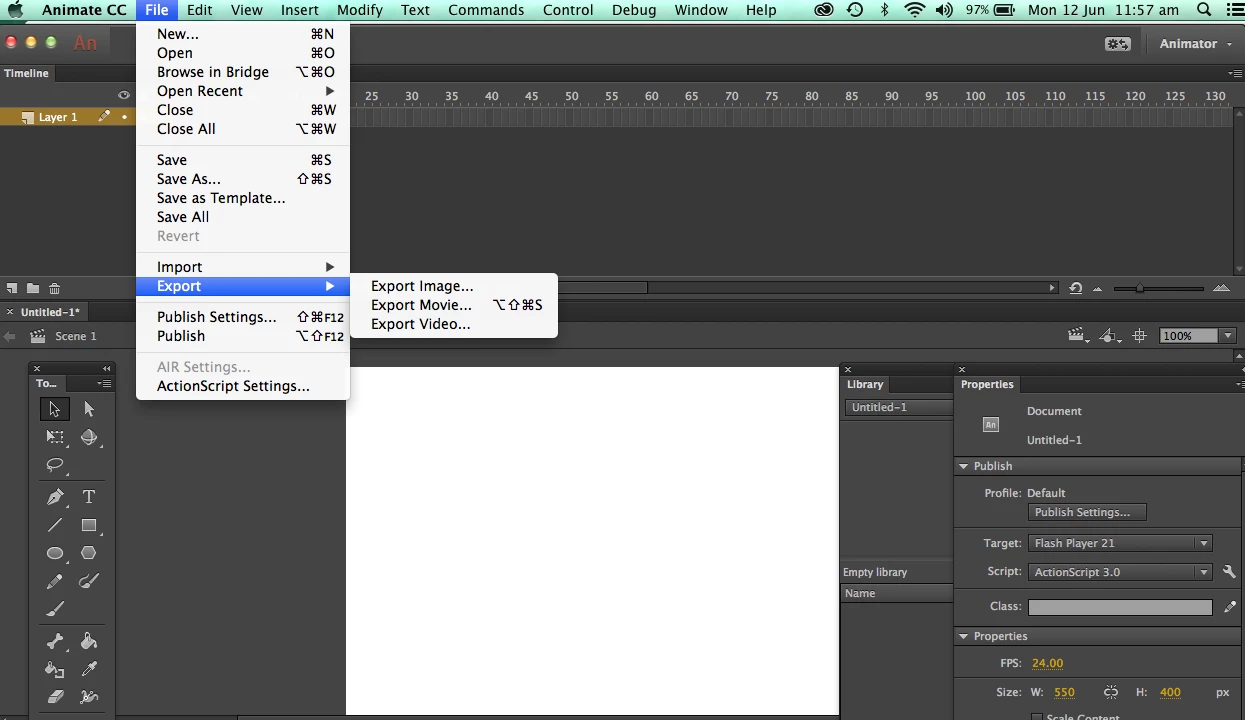Toggle the link width and height icon
This screenshot has height=720, width=1245.
(x=1111, y=692)
